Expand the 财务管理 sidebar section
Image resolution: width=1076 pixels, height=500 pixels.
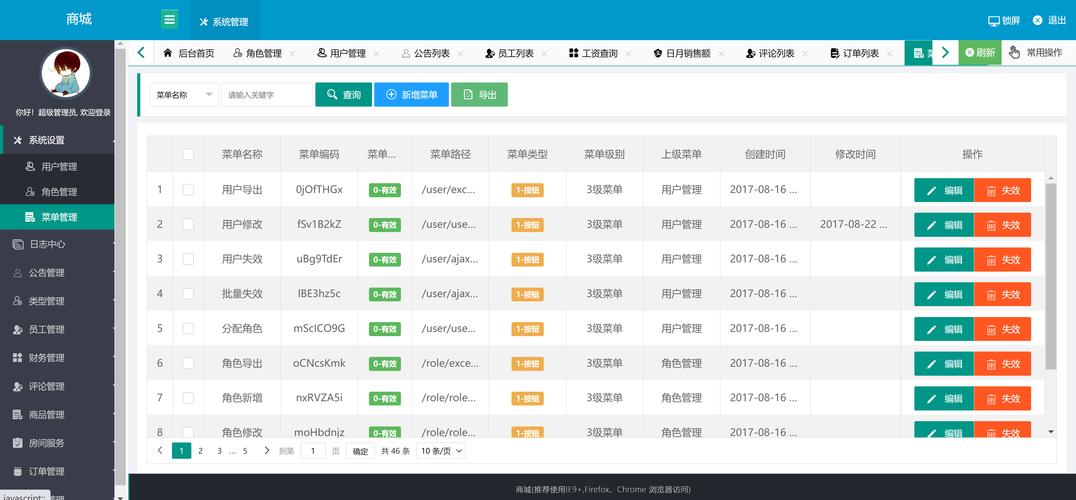click(x=58, y=358)
